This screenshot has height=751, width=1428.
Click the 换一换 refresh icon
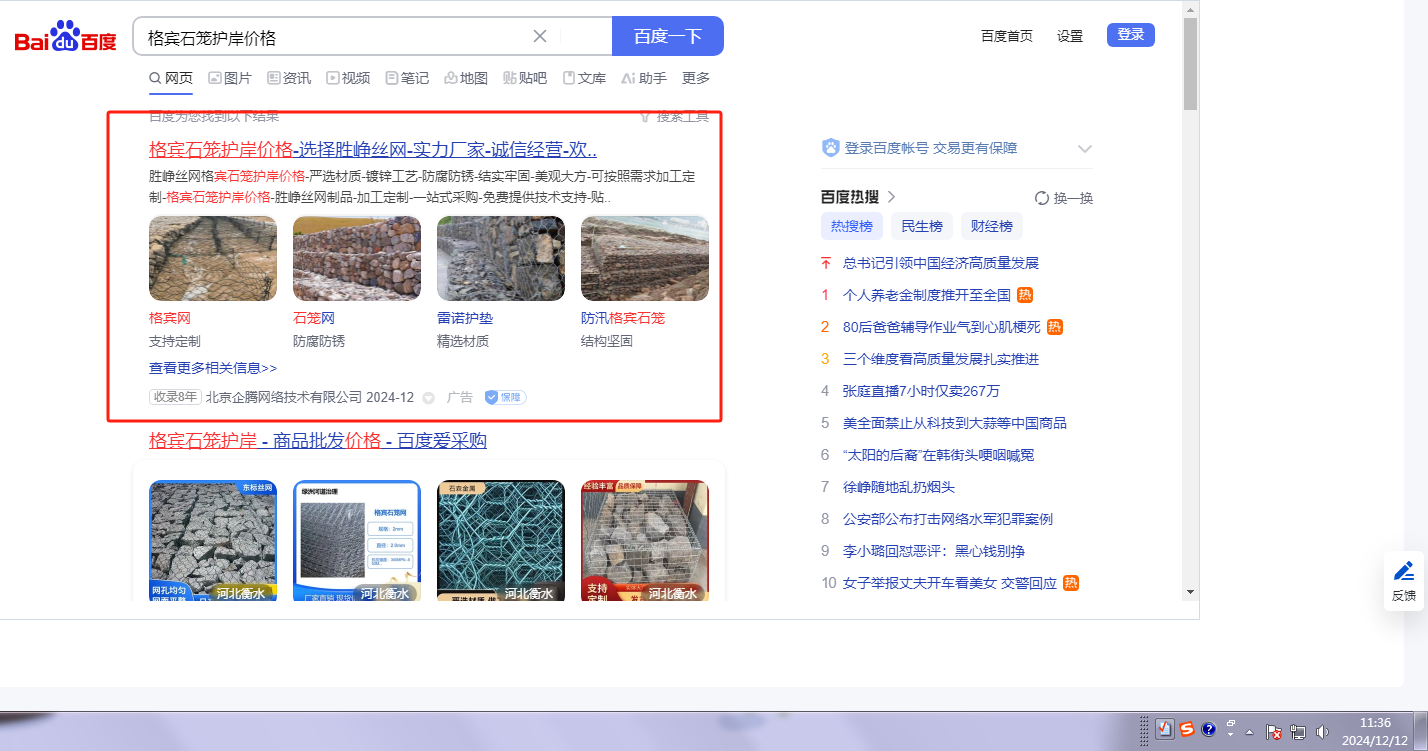(x=1041, y=198)
